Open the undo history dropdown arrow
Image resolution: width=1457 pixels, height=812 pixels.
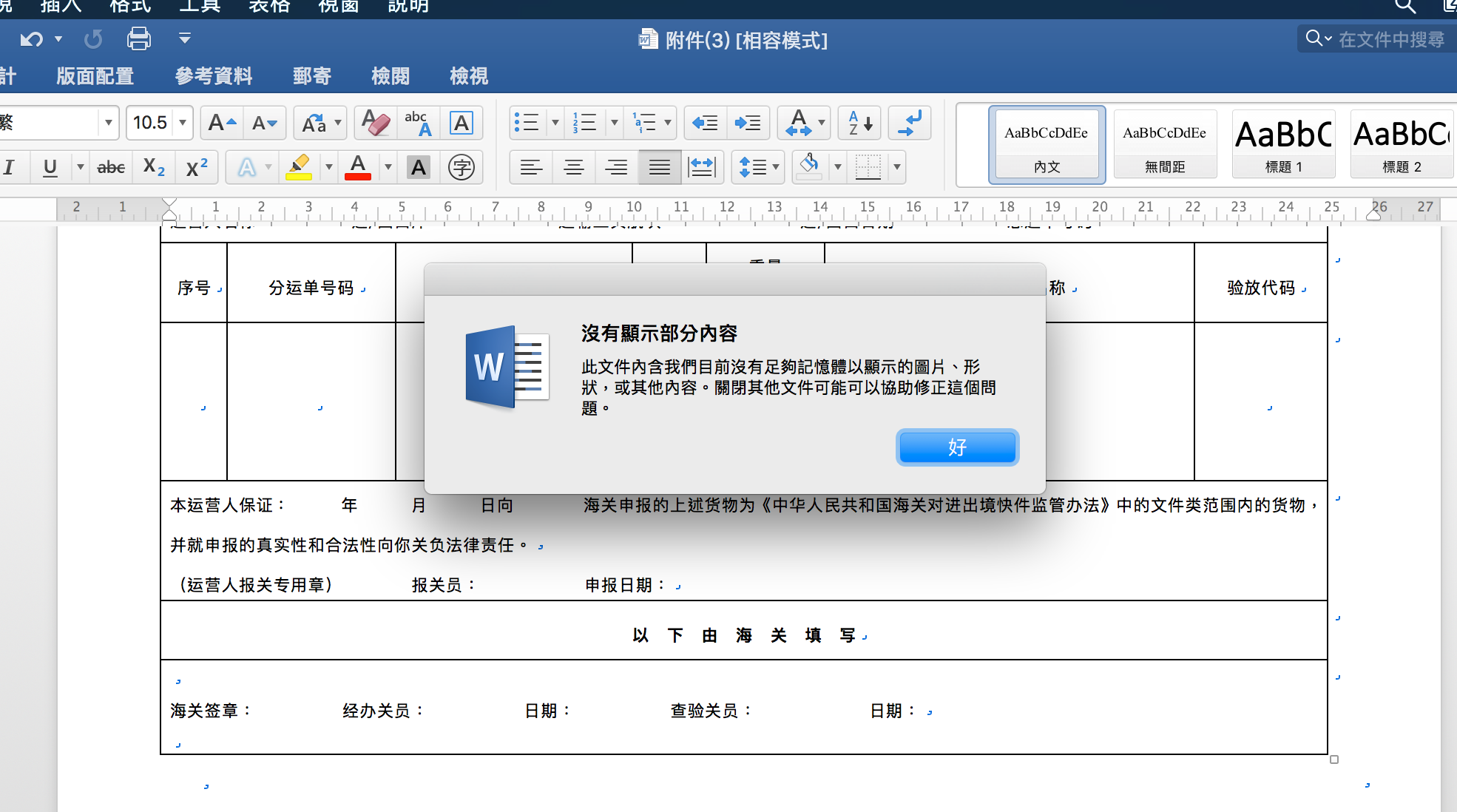[58, 38]
